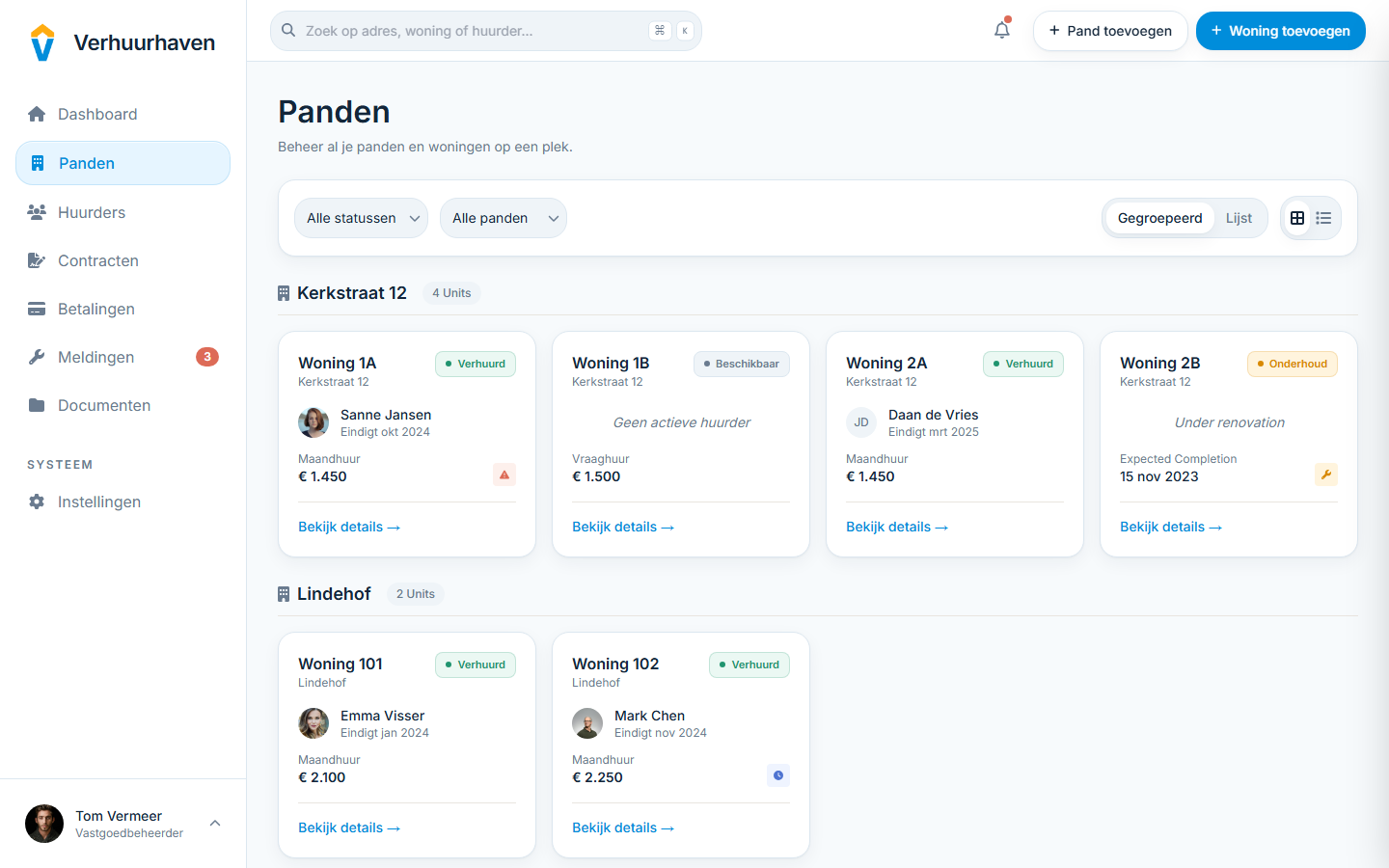
Task: Click the search field for address or tenant
Action: 473,31
